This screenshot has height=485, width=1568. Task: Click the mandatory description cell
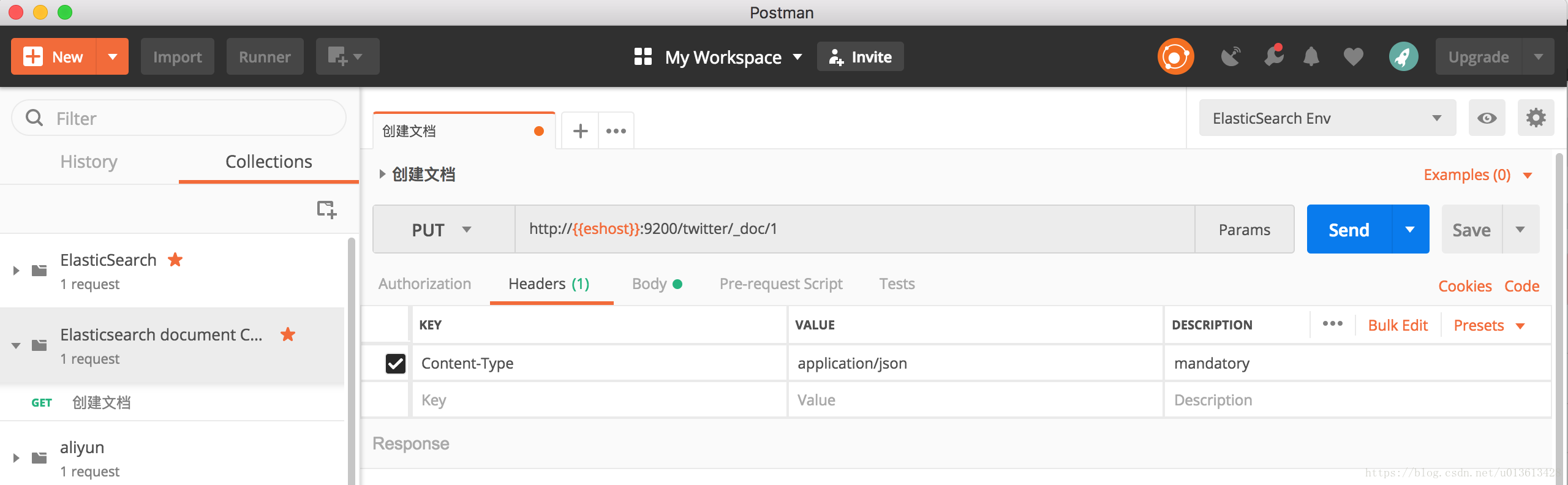1357,363
